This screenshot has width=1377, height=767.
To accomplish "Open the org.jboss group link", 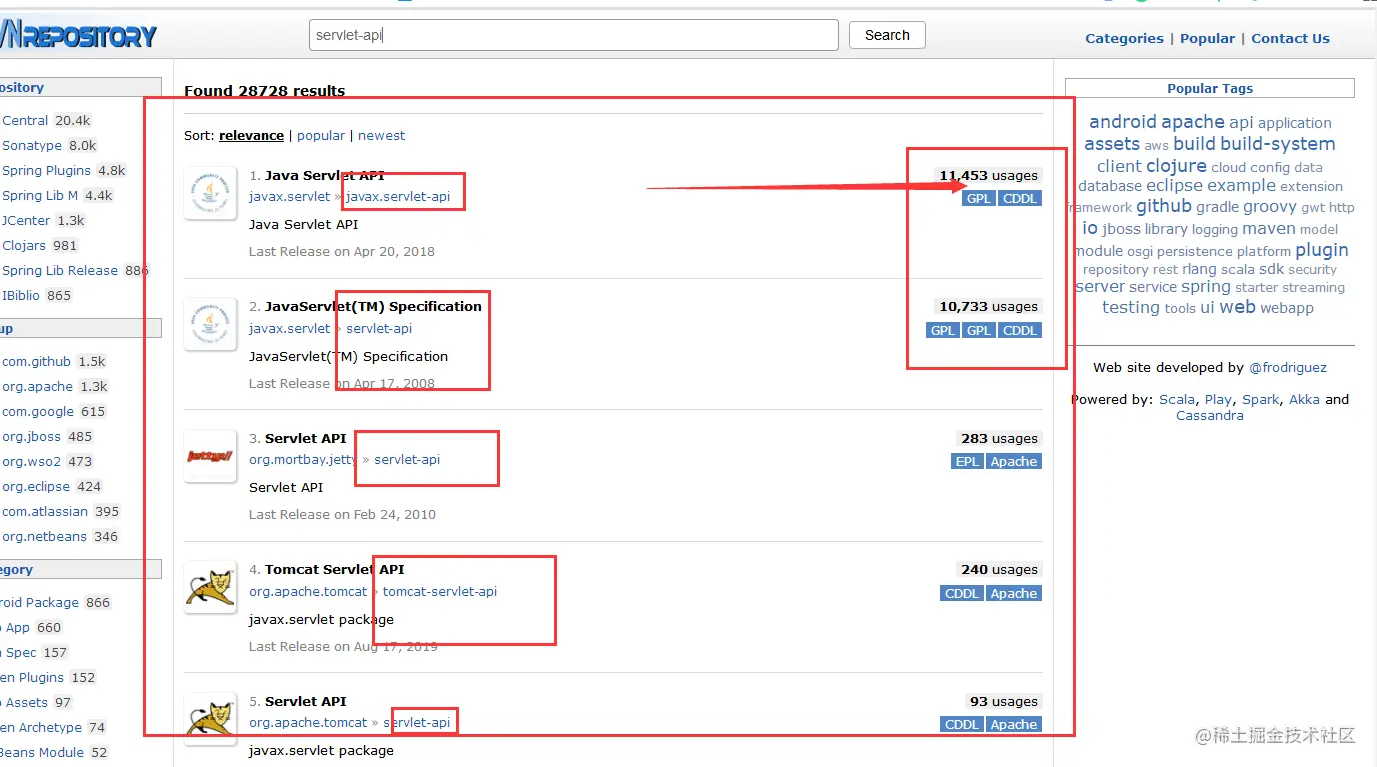I will (32, 436).
